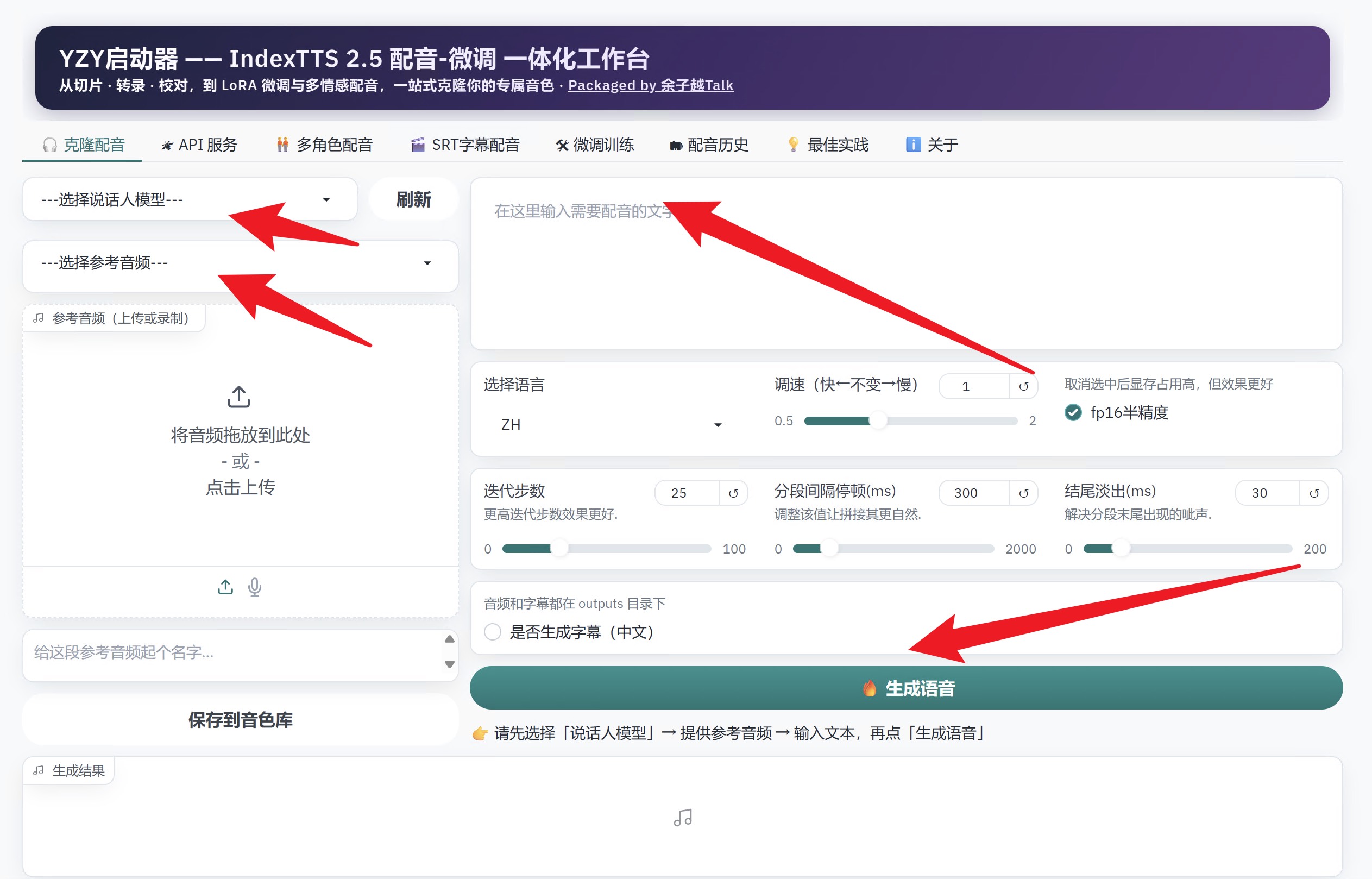Viewport: 1372px width, 879px height.
Task: Click the microphone record icon
Action: pyautogui.click(x=255, y=587)
